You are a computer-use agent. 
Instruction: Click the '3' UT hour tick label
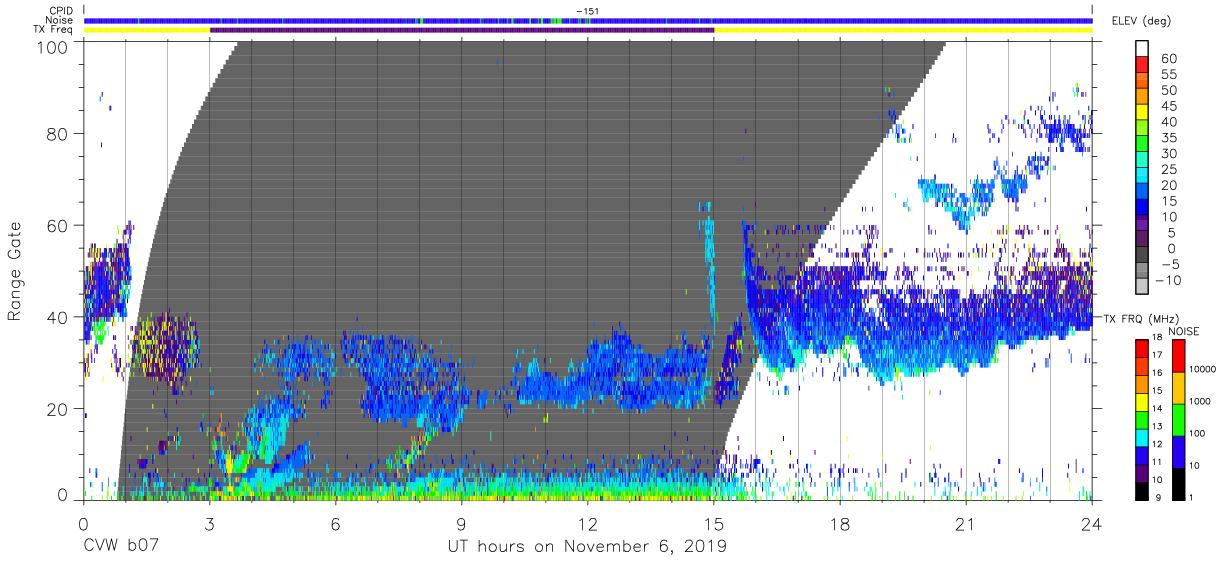point(210,523)
